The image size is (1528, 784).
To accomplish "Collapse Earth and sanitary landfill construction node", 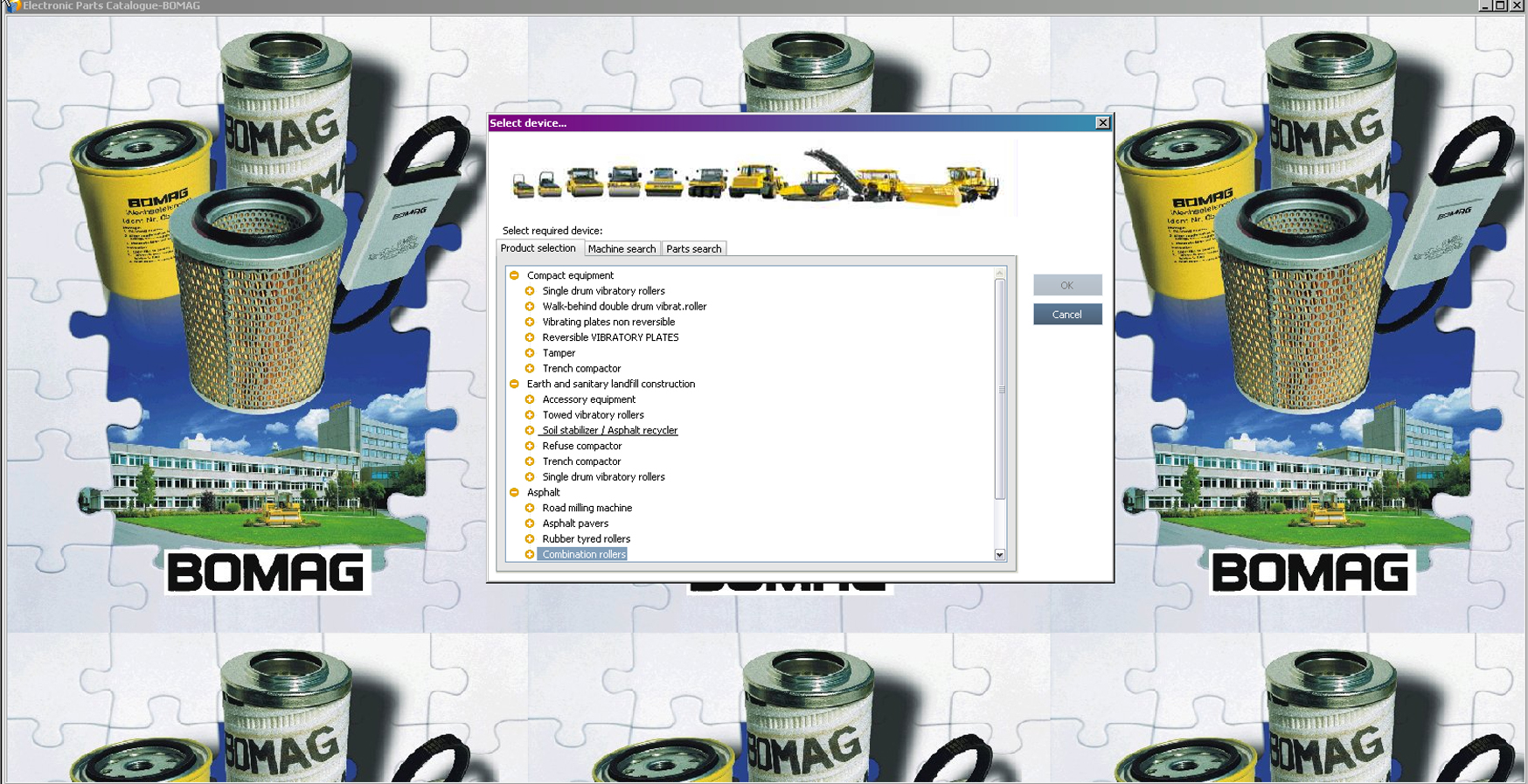I will pos(514,384).
